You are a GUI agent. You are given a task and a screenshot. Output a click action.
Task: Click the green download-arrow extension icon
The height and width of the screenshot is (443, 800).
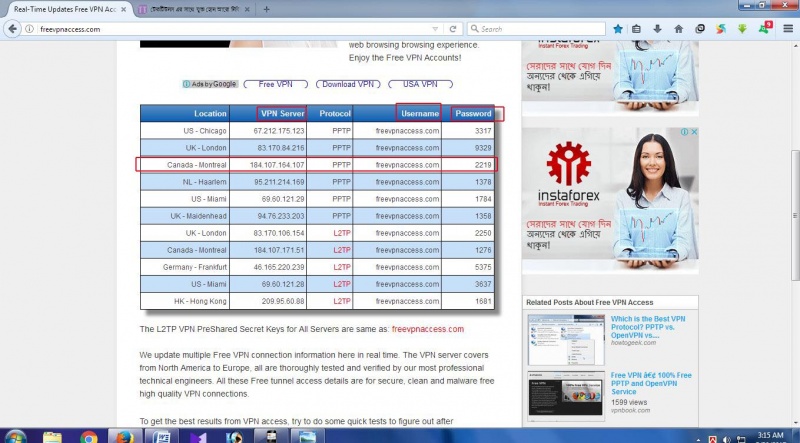point(742,29)
